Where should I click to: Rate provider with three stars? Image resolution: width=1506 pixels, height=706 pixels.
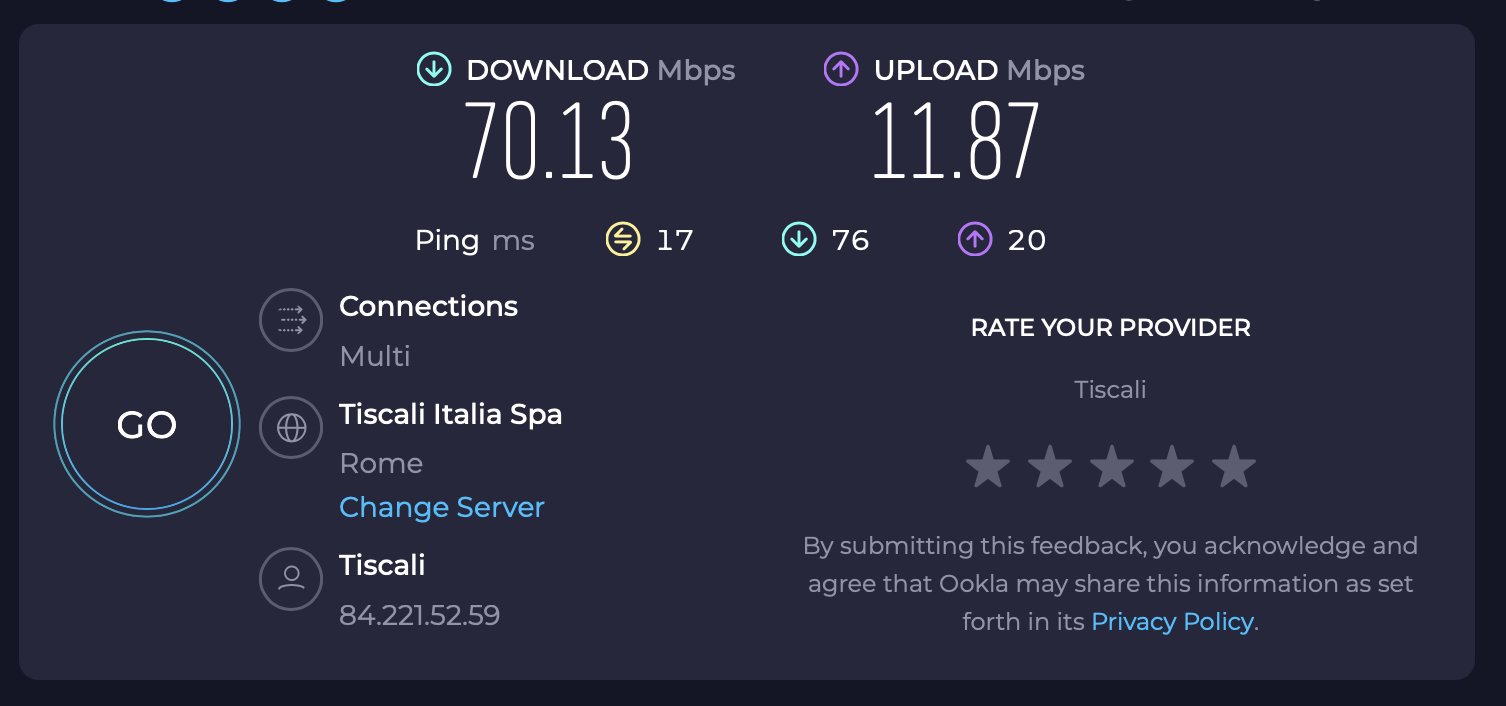[x=1111, y=468]
